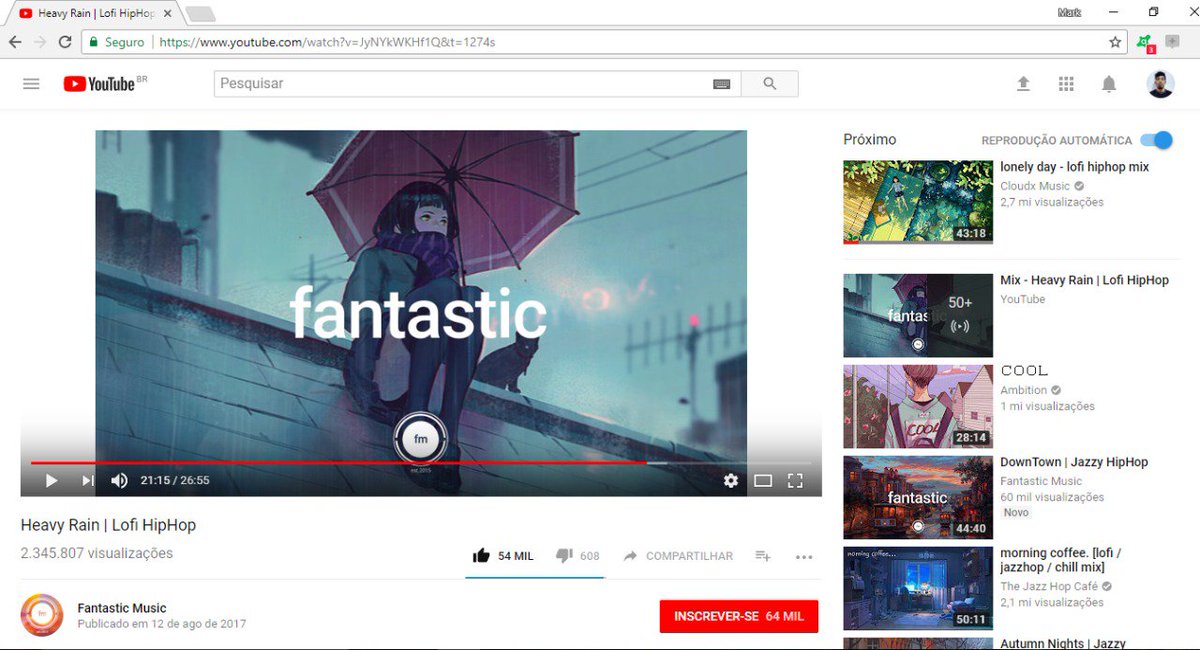Play the video

tap(51, 481)
